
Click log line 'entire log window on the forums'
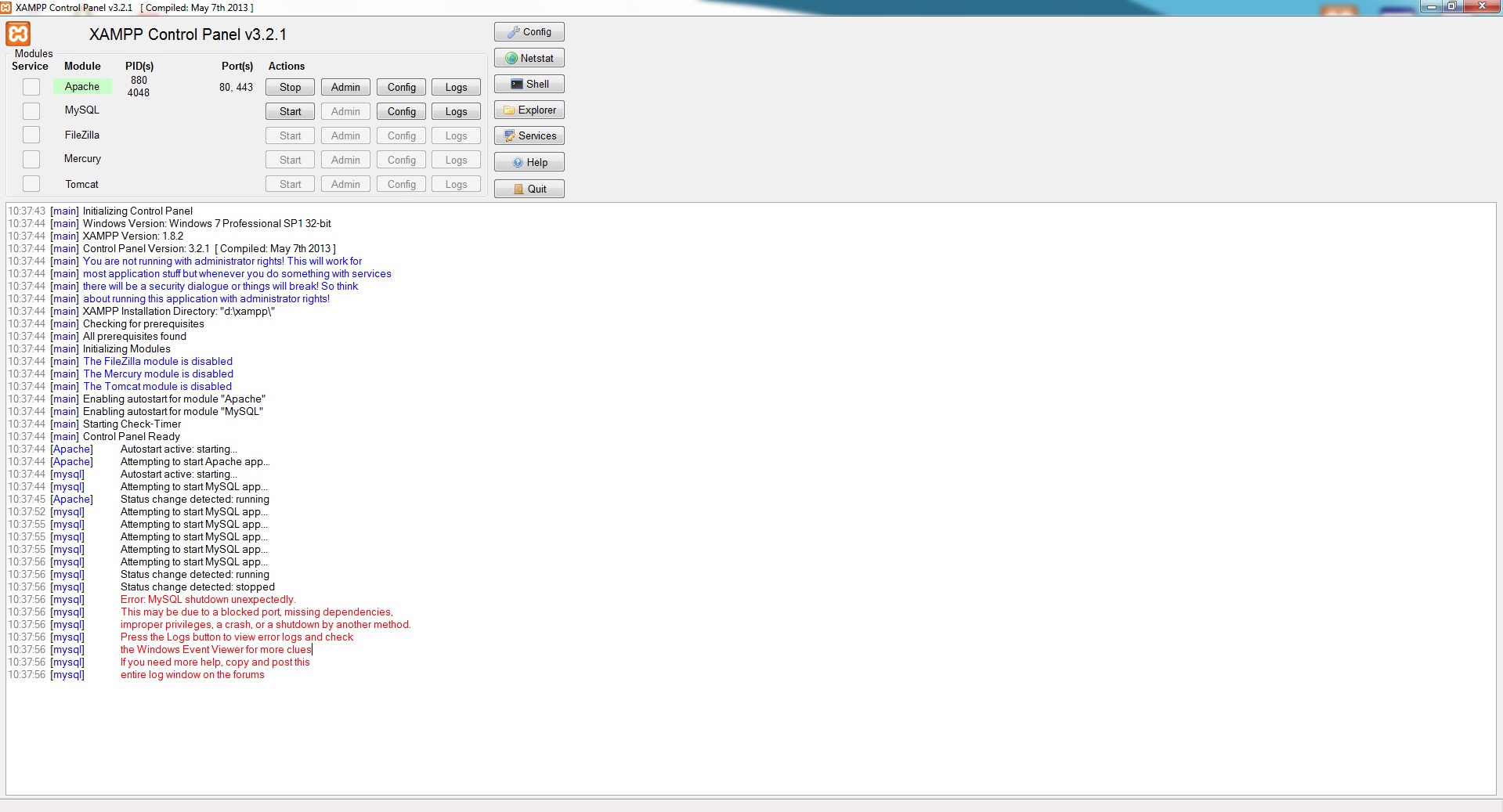[x=192, y=674]
